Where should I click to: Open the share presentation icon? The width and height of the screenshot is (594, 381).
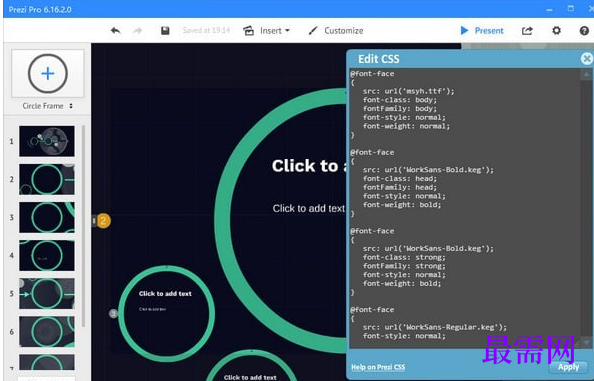[x=527, y=31]
